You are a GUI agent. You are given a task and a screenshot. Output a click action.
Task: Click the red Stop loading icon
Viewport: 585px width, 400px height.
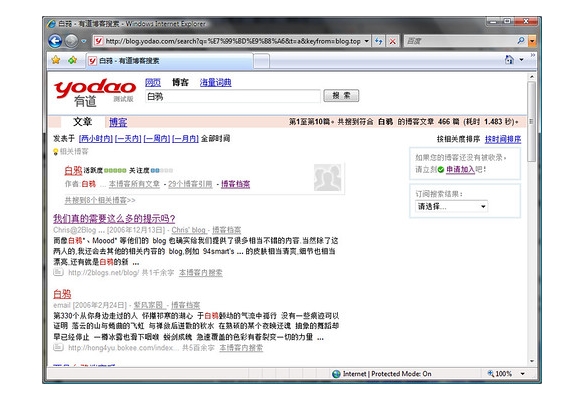392,41
